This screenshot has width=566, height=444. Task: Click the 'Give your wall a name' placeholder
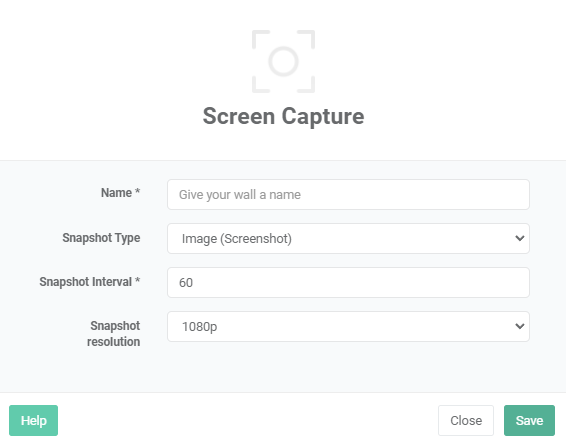[240, 195]
